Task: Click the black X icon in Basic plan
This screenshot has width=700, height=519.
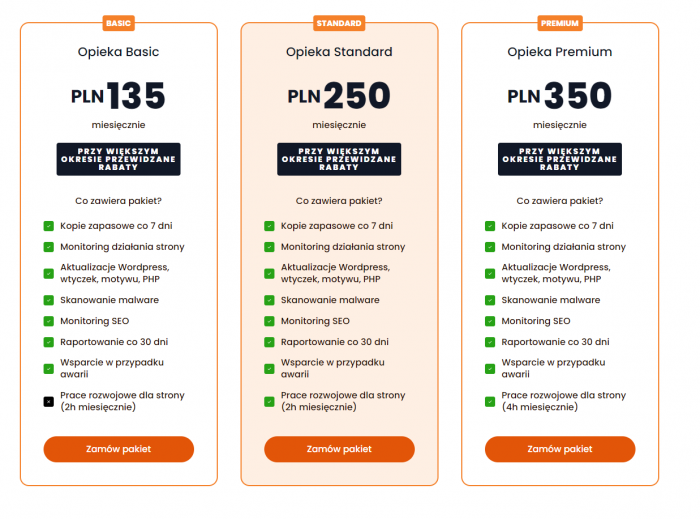Action: click(48, 401)
